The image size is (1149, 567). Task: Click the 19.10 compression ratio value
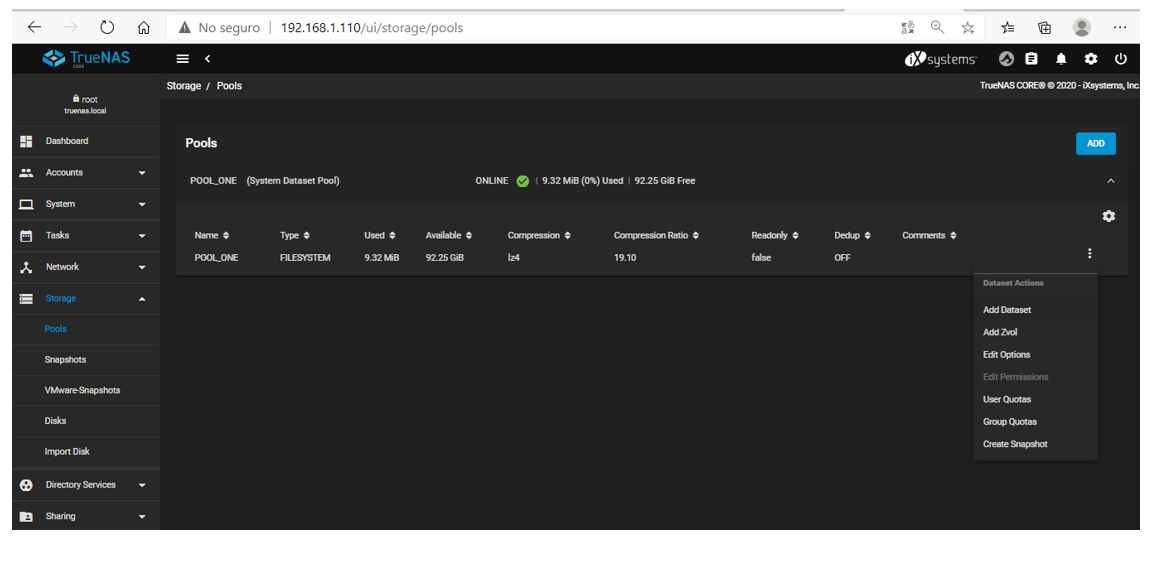coord(625,258)
